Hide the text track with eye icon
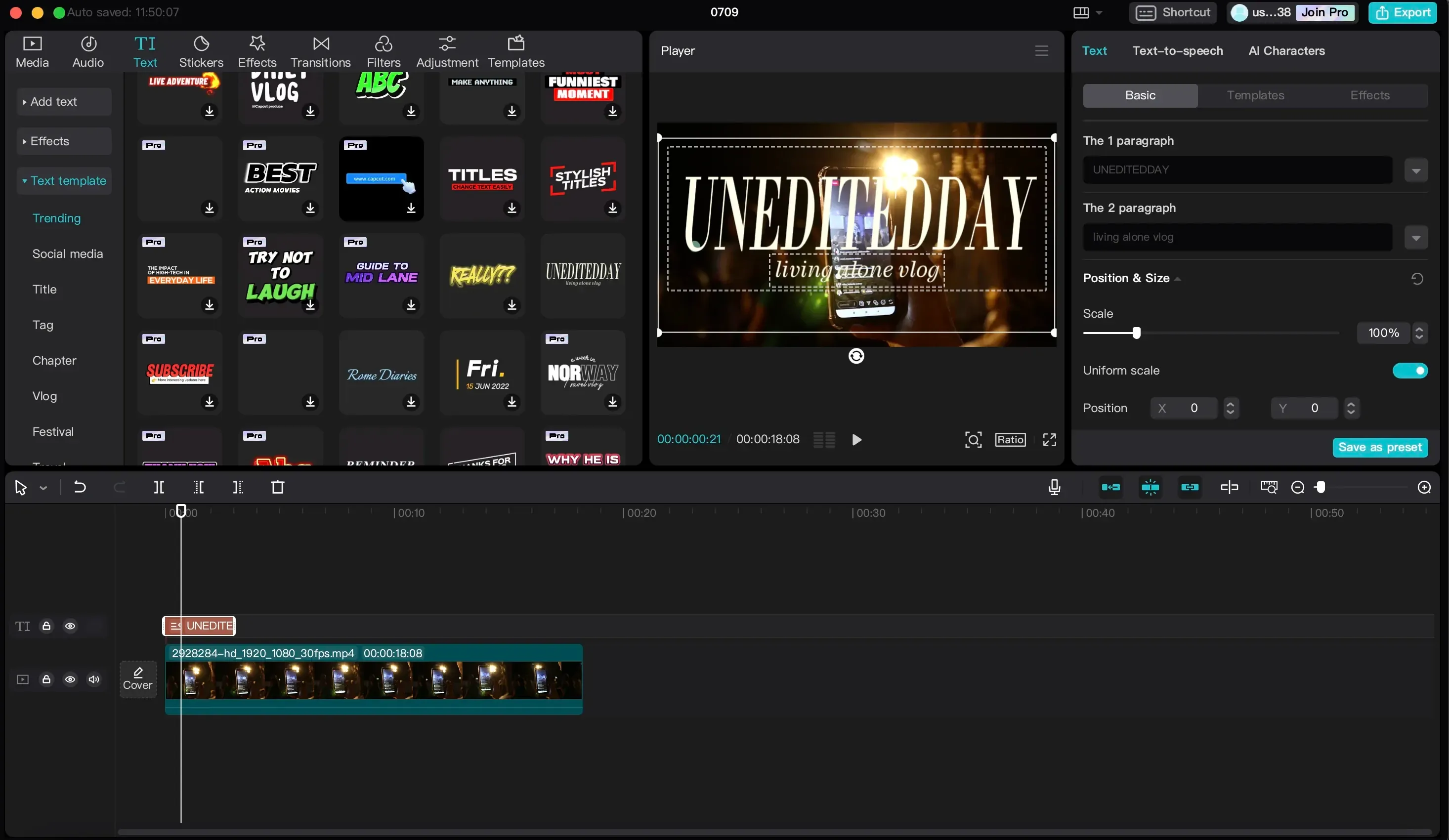 point(70,626)
